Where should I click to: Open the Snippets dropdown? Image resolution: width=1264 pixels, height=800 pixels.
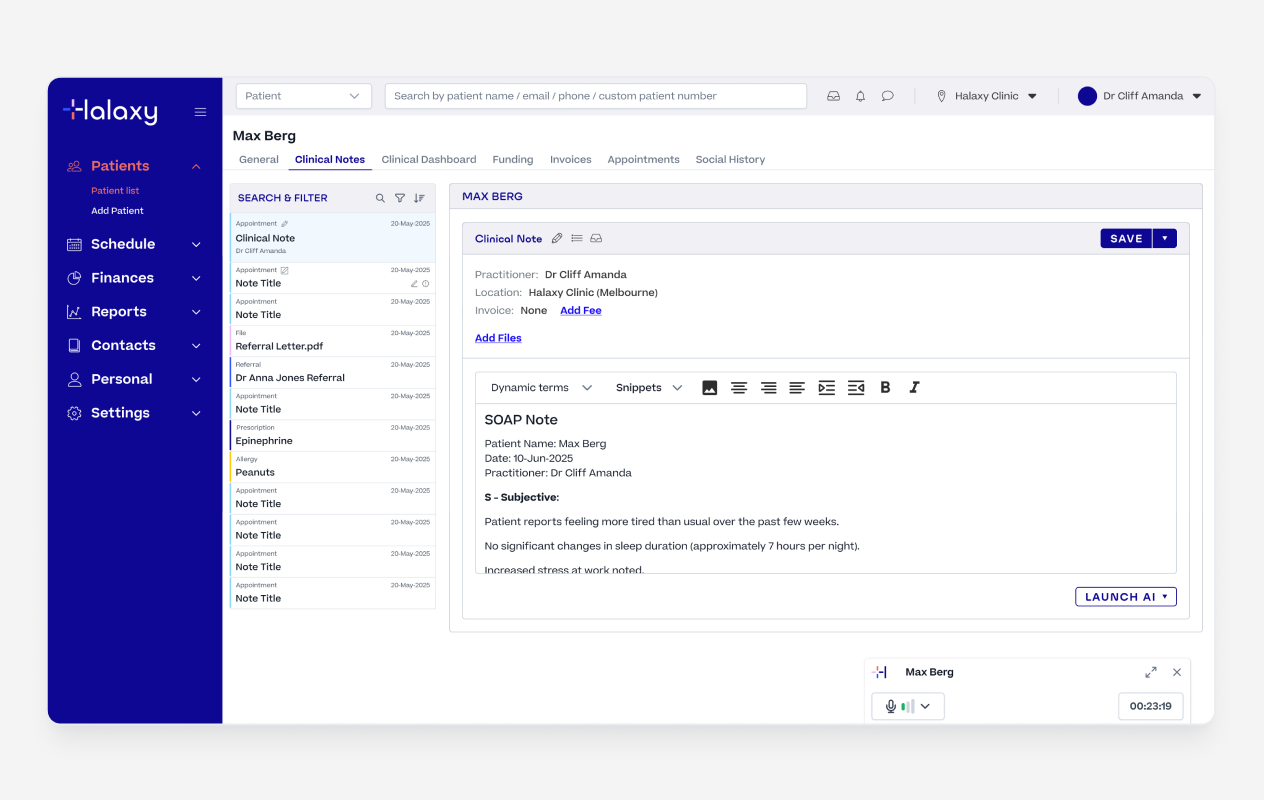point(649,388)
